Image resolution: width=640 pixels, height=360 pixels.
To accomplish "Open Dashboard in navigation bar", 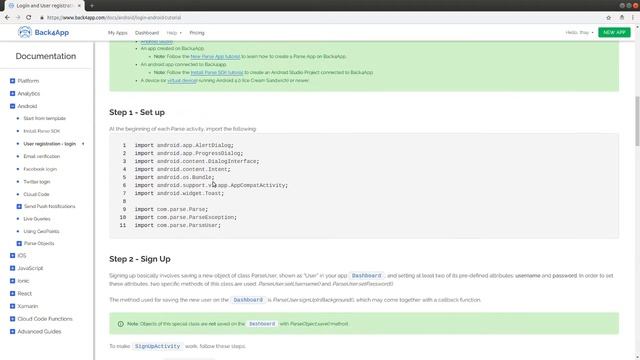I will pos(147,33).
